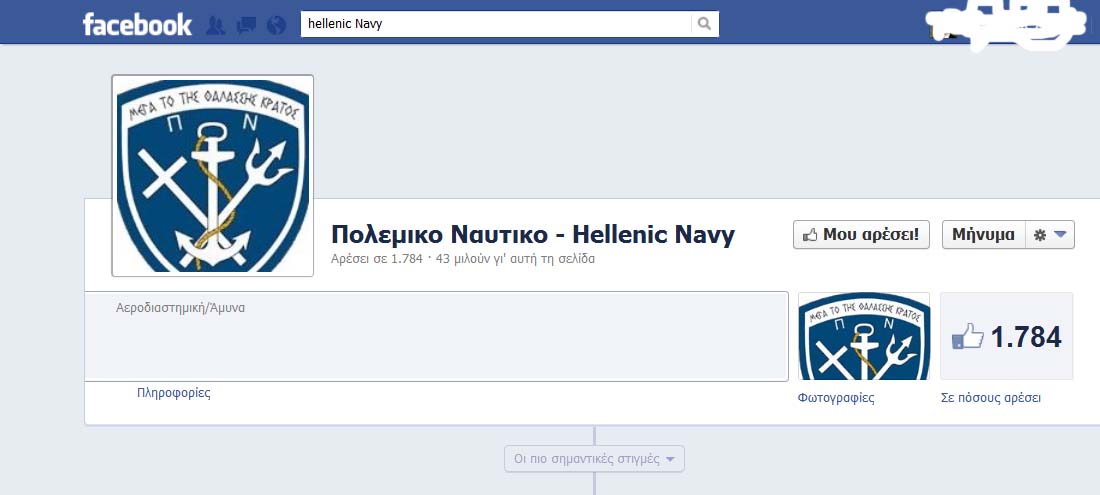Open the Φωτογραφίες photo thumbnail
The height and width of the screenshot is (495, 1100).
tap(864, 336)
